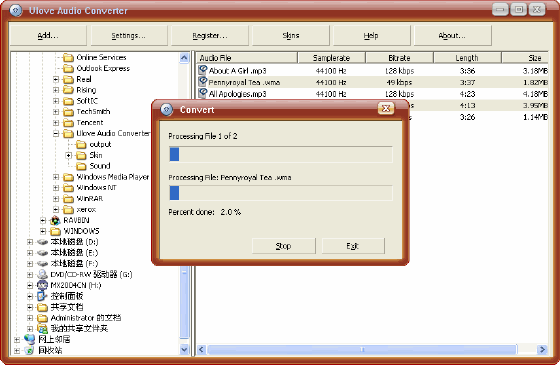560x365 pixels.
Task: Select the Rising folder icon
Action: tap(68, 90)
